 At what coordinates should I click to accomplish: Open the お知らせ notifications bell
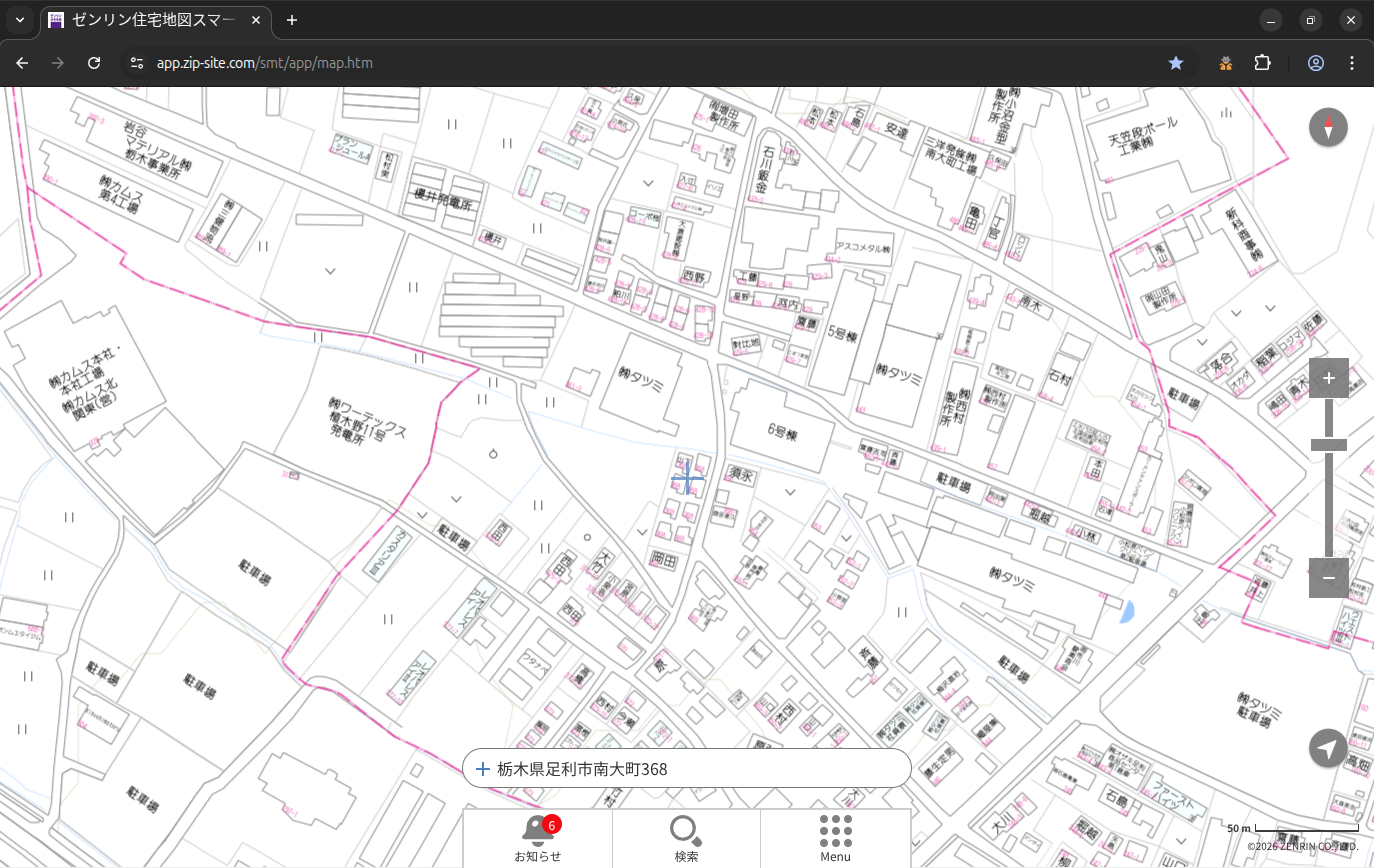point(538,838)
